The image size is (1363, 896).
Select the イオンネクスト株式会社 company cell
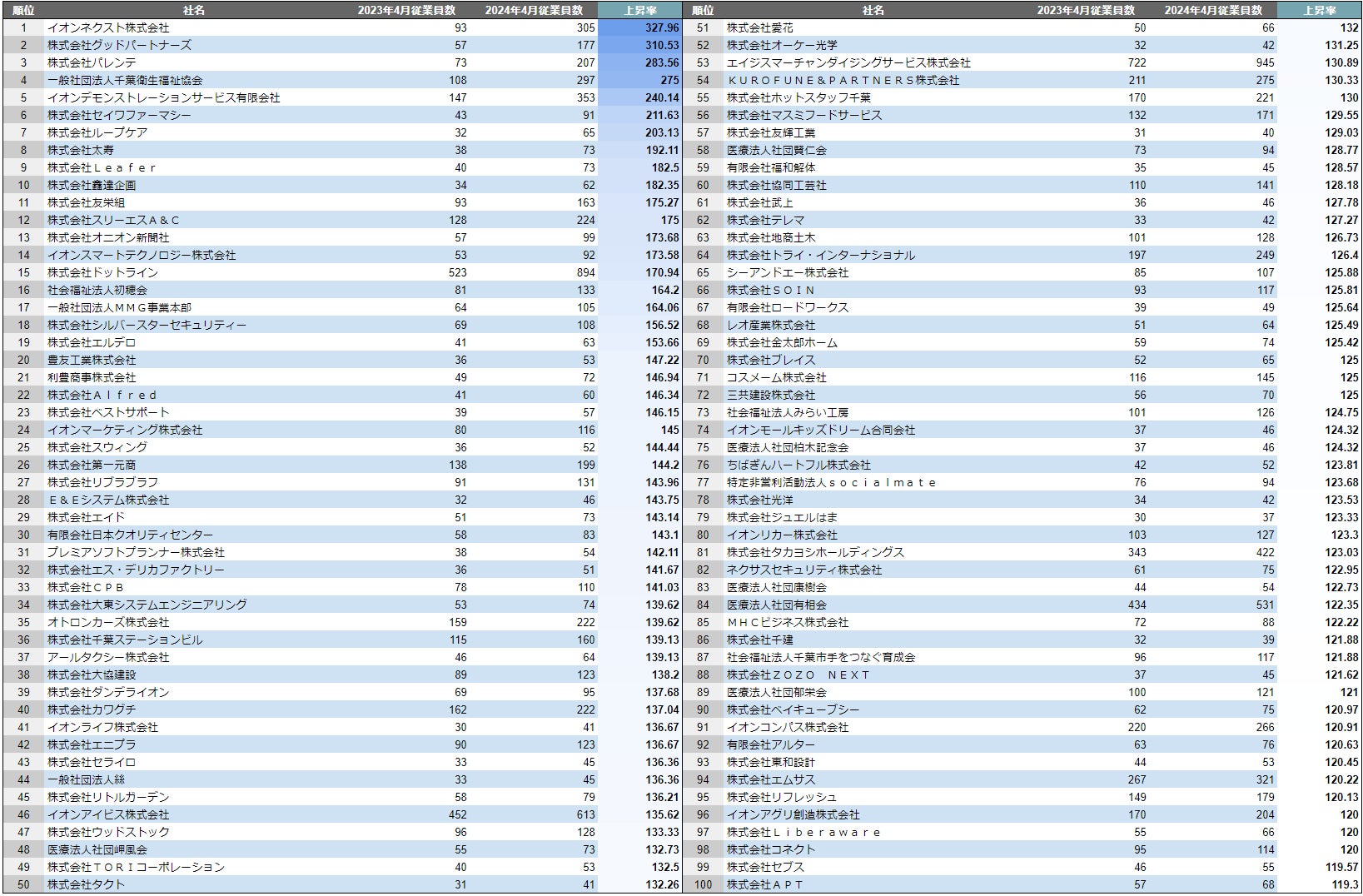108,27
